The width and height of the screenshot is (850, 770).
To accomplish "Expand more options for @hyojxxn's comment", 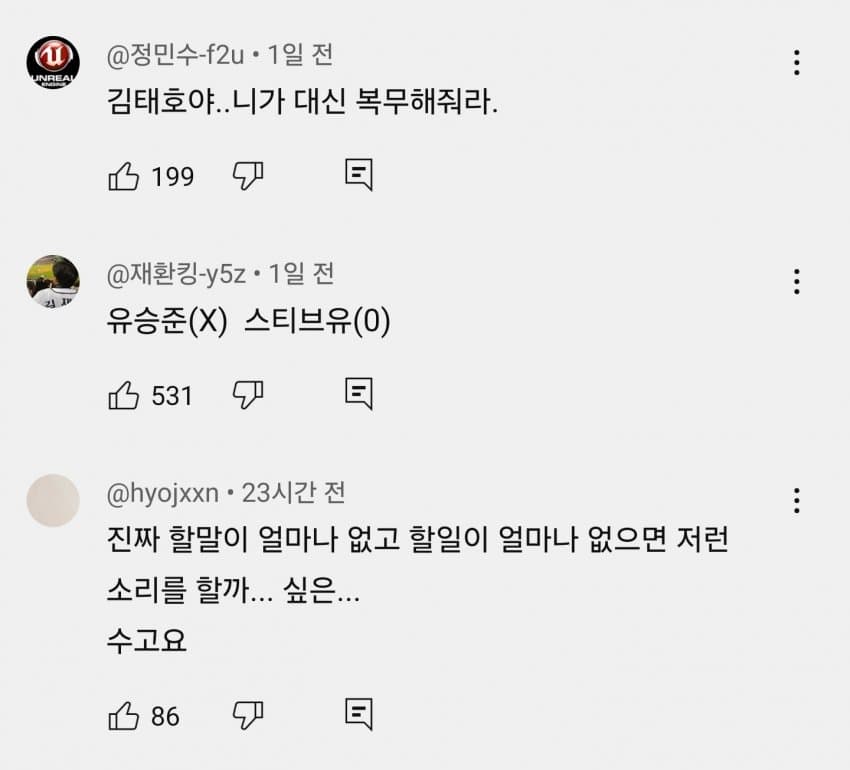I will [796, 500].
